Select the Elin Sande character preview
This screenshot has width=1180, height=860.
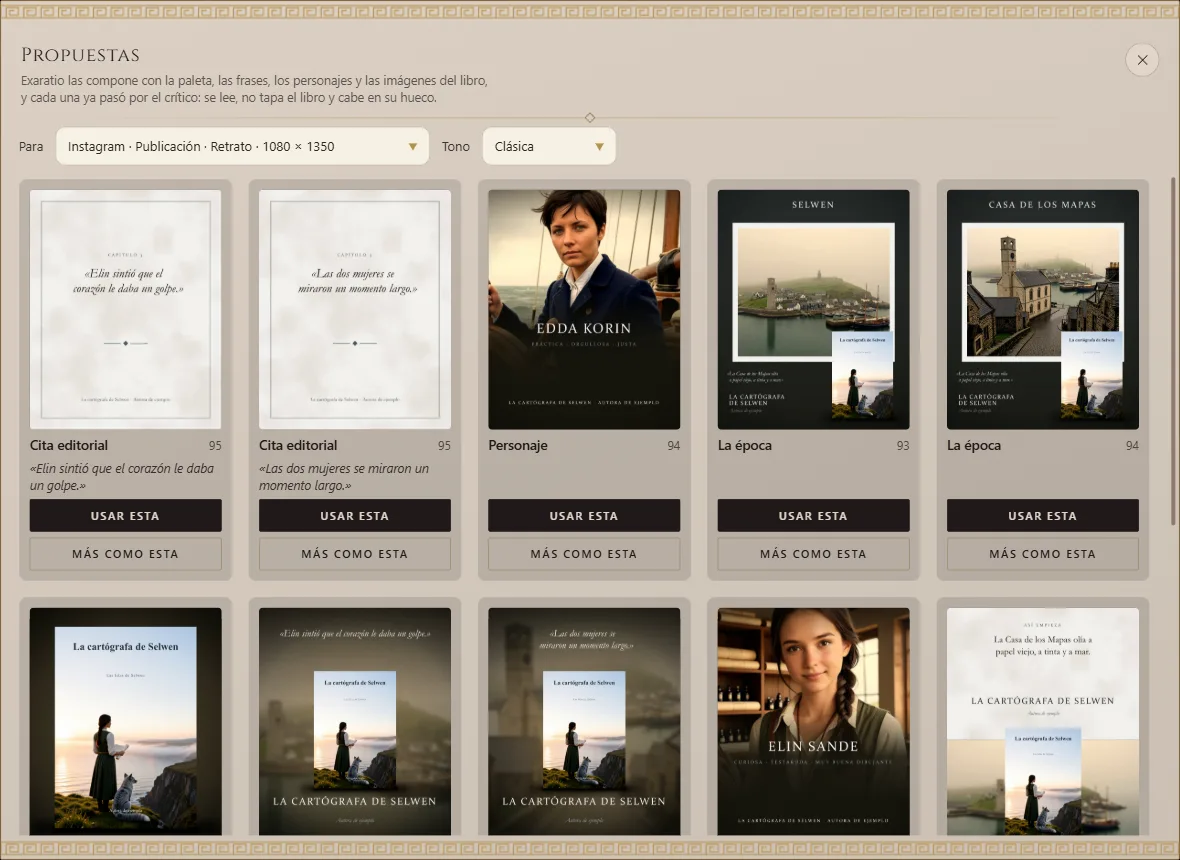click(x=814, y=722)
